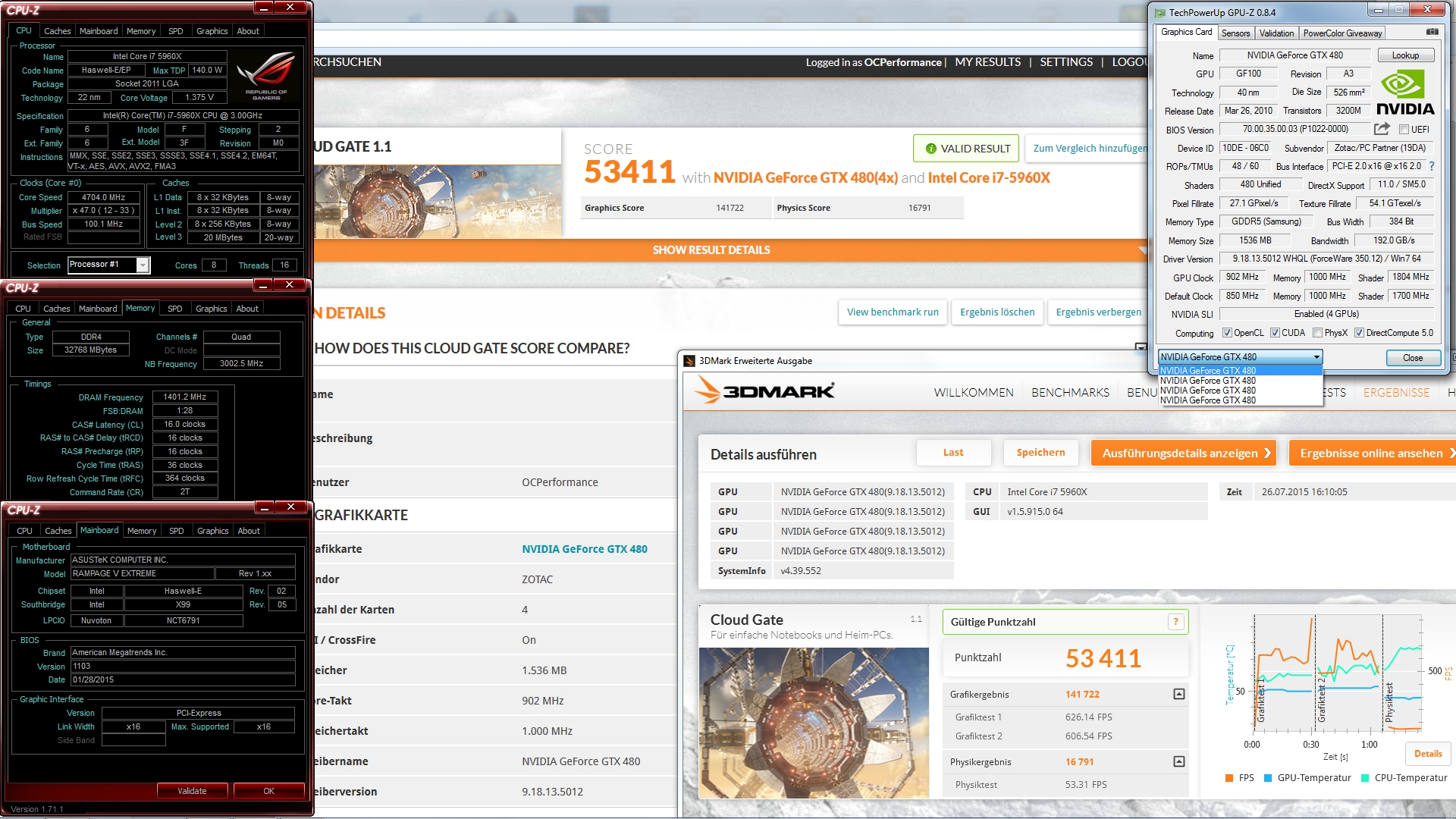Open the SPD tab in the CPU-Z memory timings window
This screenshot has width=1456, height=819.
(174, 309)
